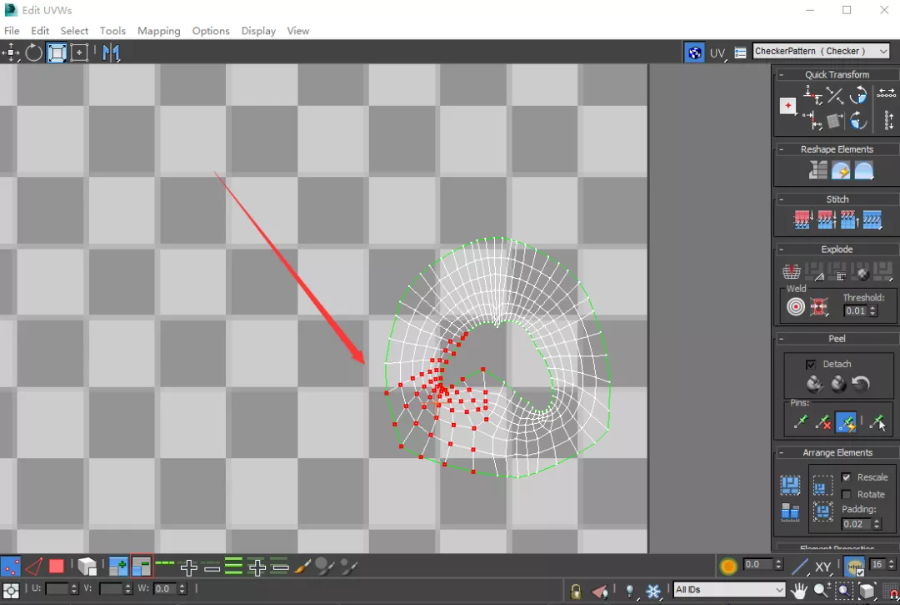
Task: Open the CheckerPattern texture dropdown
Action: pos(820,51)
